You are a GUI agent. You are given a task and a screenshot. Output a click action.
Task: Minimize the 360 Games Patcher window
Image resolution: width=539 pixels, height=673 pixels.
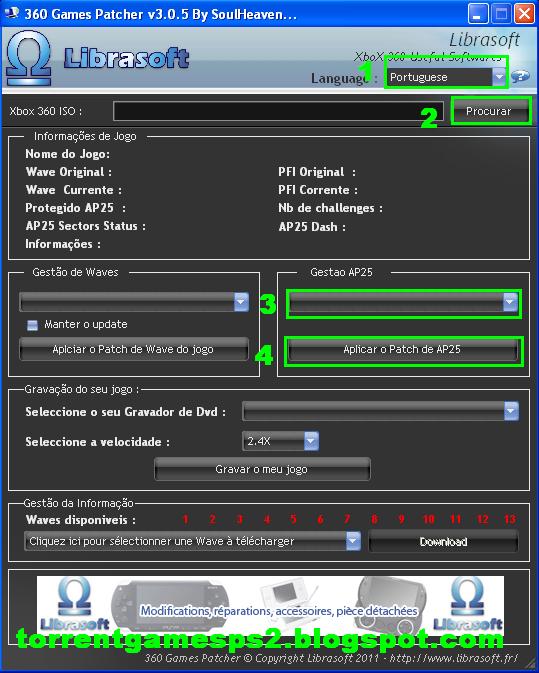(478, 14)
